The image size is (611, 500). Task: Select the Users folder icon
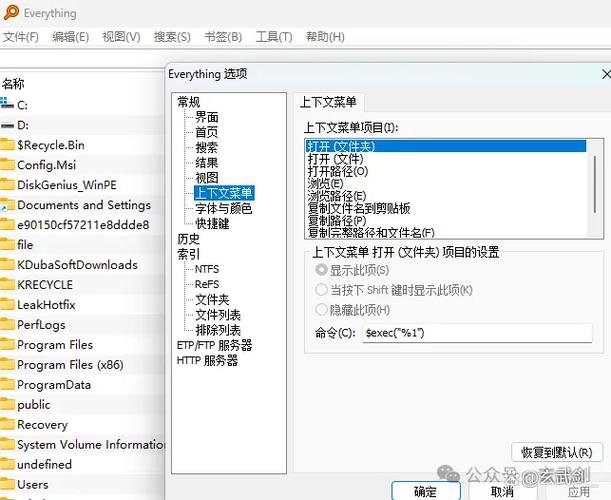[x=7, y=484]
